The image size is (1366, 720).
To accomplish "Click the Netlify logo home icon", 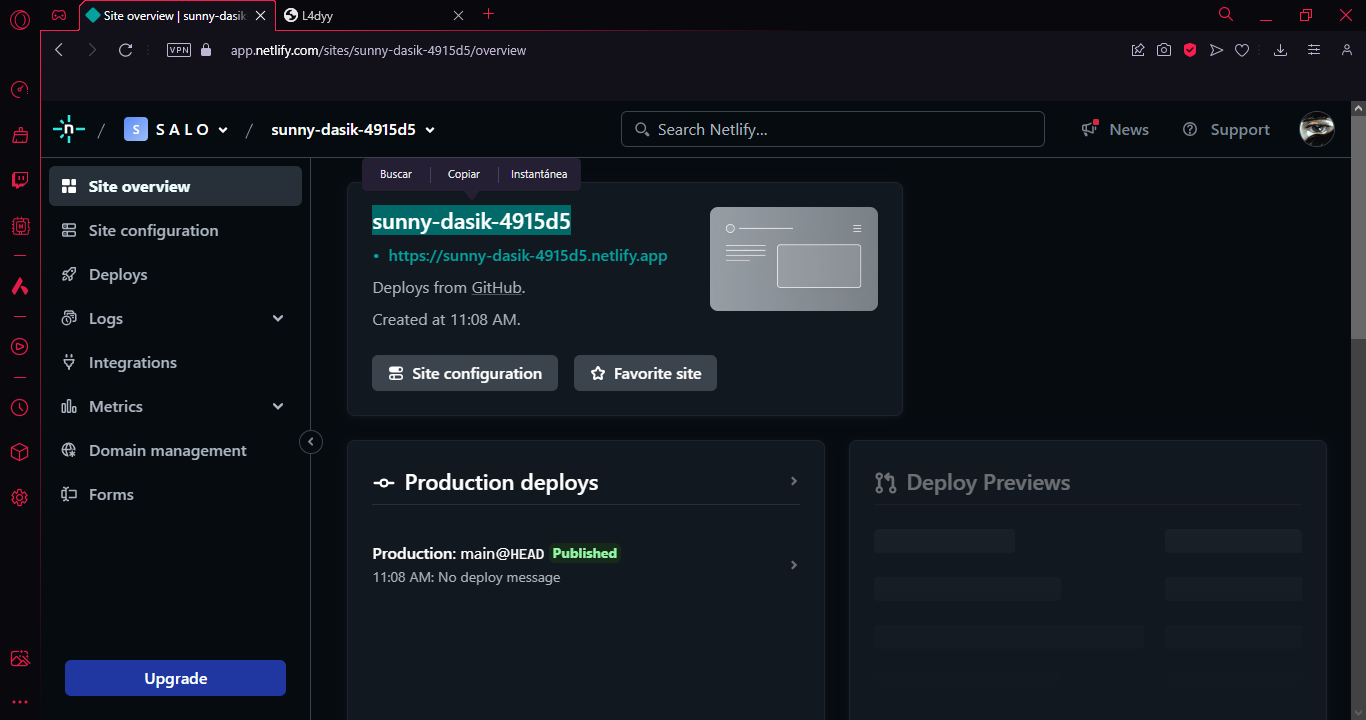I will [x=68, y=129].
